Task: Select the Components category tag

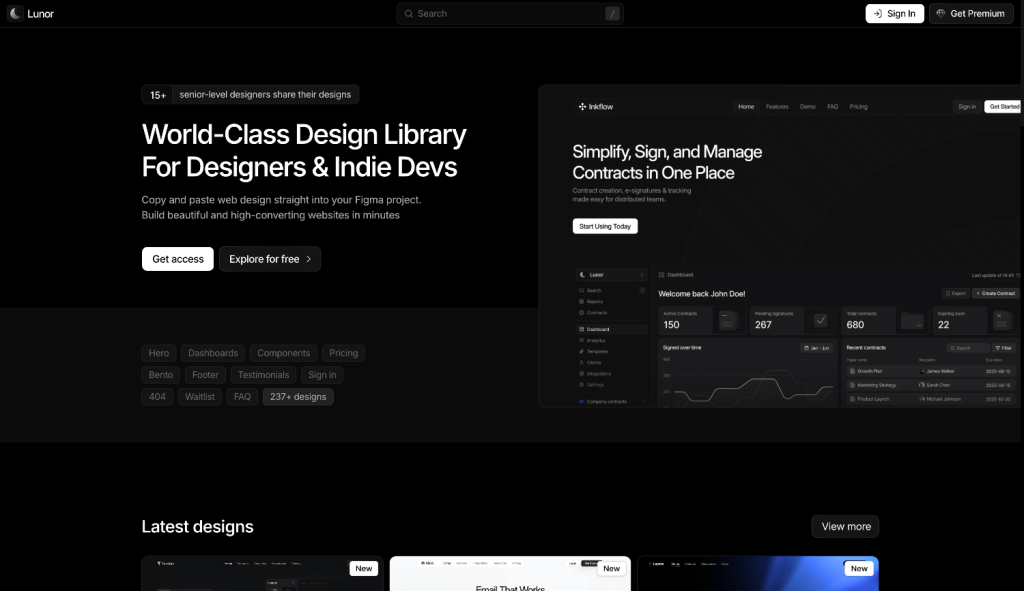Action: [x=283, y=353]
